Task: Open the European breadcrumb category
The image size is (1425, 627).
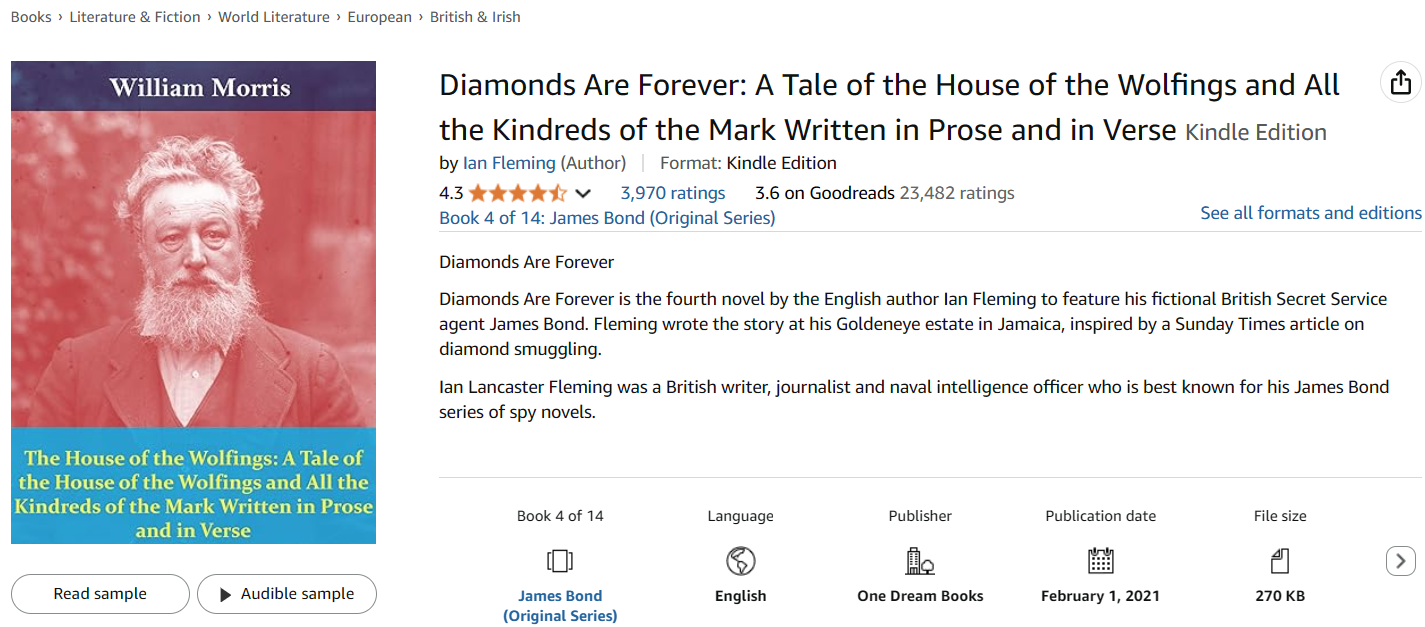Action: (380, 17)
